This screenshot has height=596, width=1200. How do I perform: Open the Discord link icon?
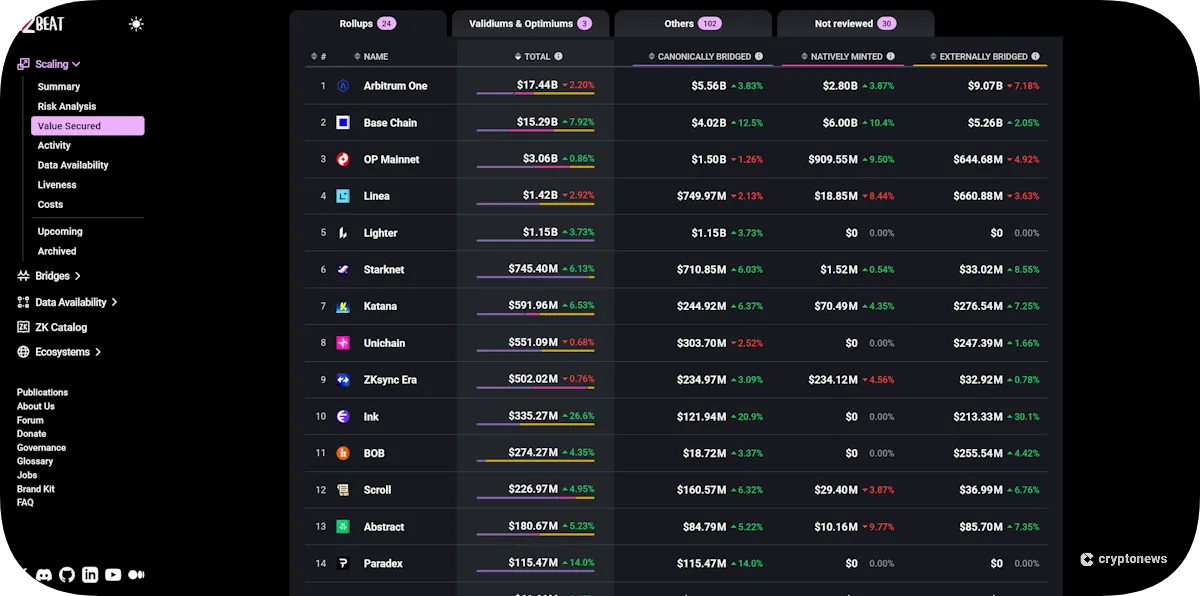43,575
